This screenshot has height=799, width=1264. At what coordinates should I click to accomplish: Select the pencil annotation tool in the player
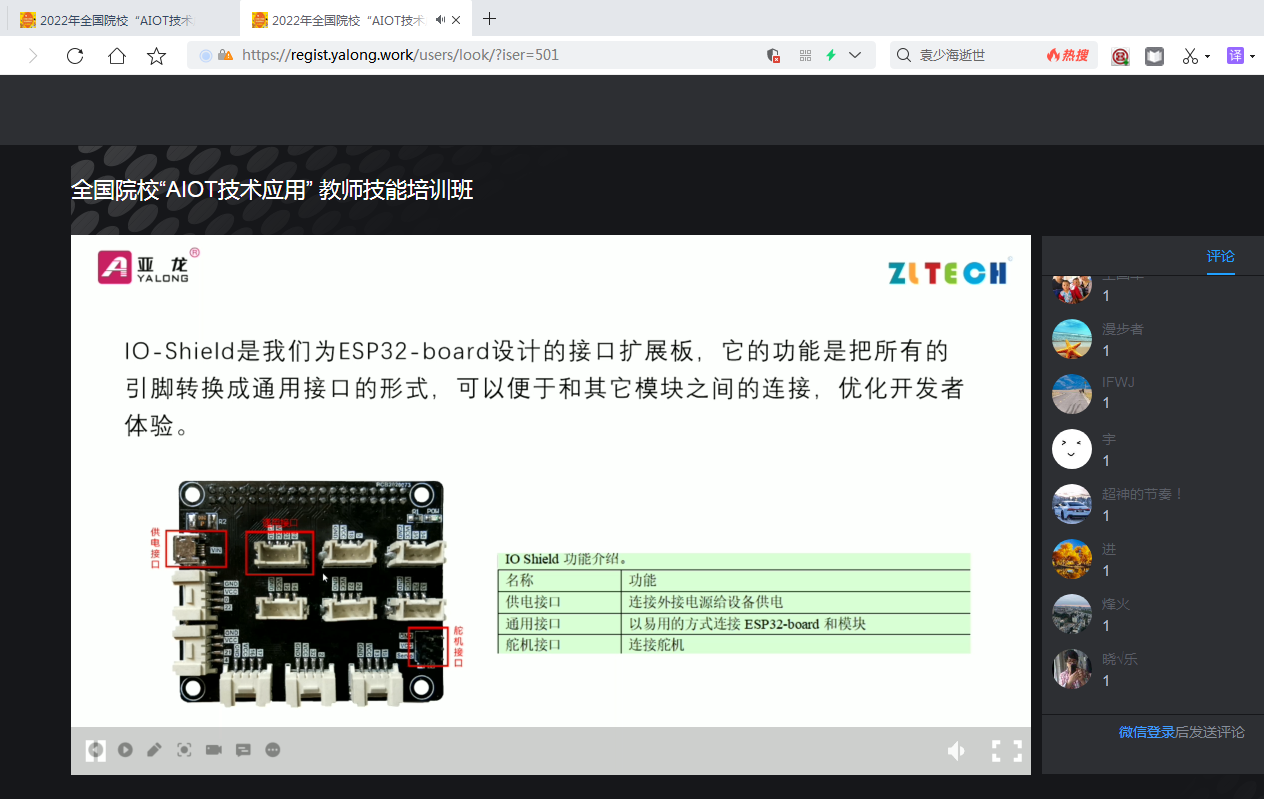[154, 750]
